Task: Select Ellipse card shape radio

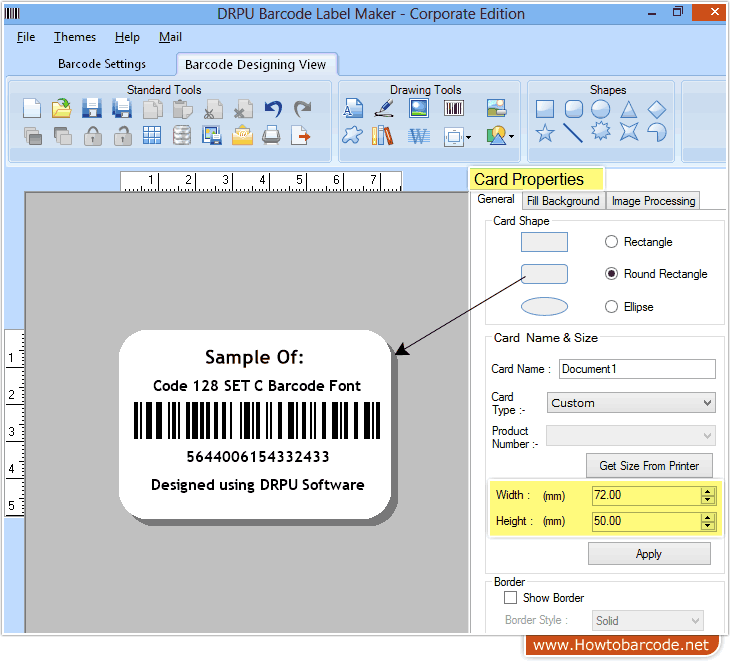Action: point(611,306)
